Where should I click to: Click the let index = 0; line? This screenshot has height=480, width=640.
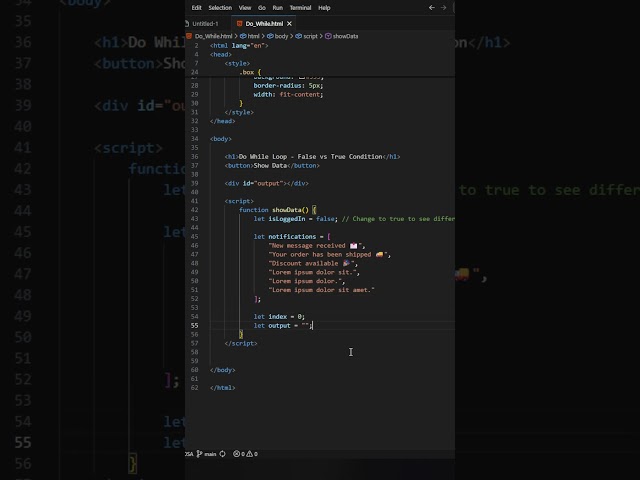click(x=279, y=317)
